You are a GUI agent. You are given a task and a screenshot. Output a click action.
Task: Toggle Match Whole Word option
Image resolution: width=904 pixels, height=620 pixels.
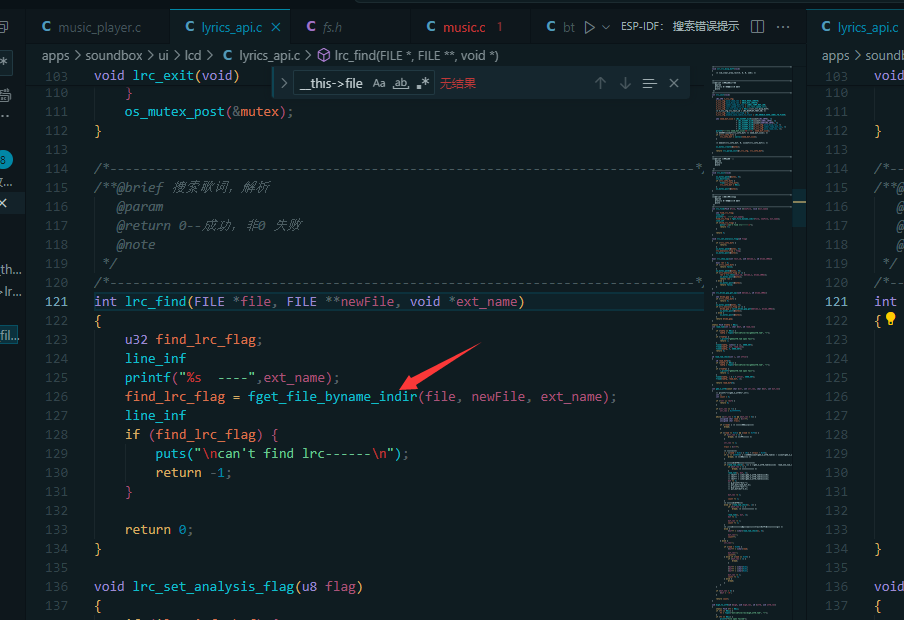click(401, 83)
